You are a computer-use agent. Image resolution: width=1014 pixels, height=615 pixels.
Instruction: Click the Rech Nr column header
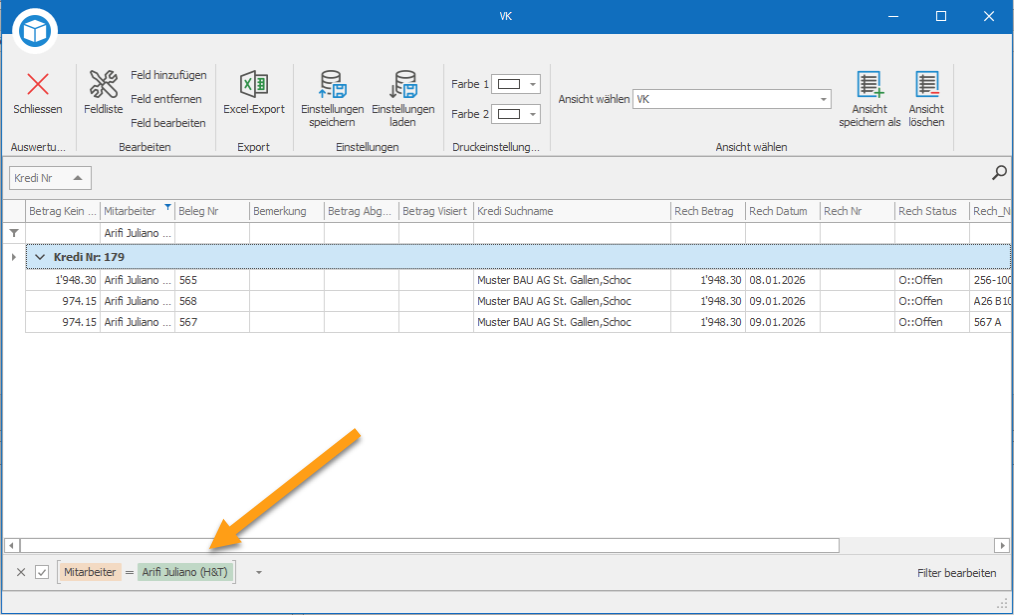pos(858,211)
